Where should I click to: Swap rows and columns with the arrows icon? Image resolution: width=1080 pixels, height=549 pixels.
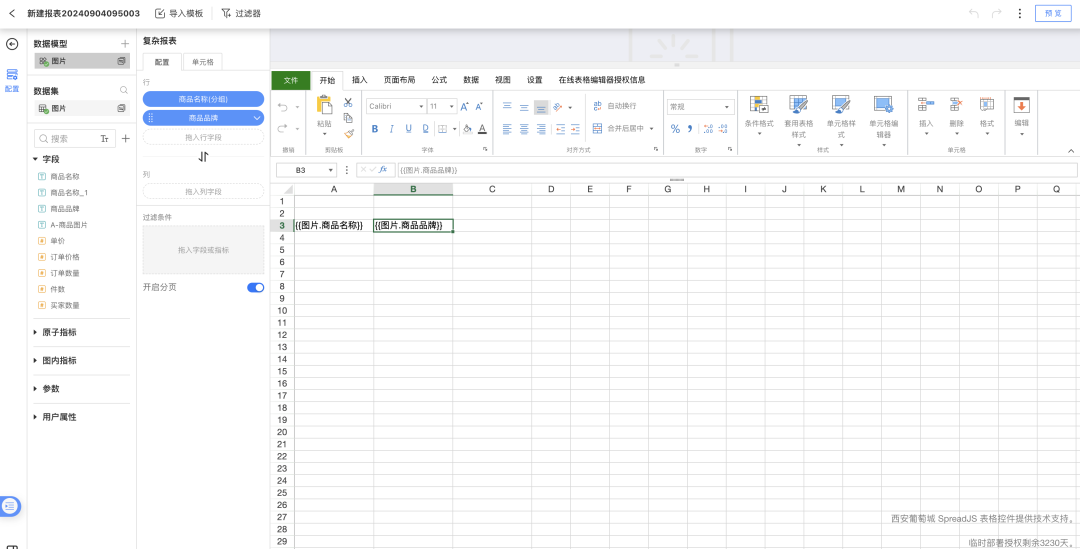click(x=203, y=157)
